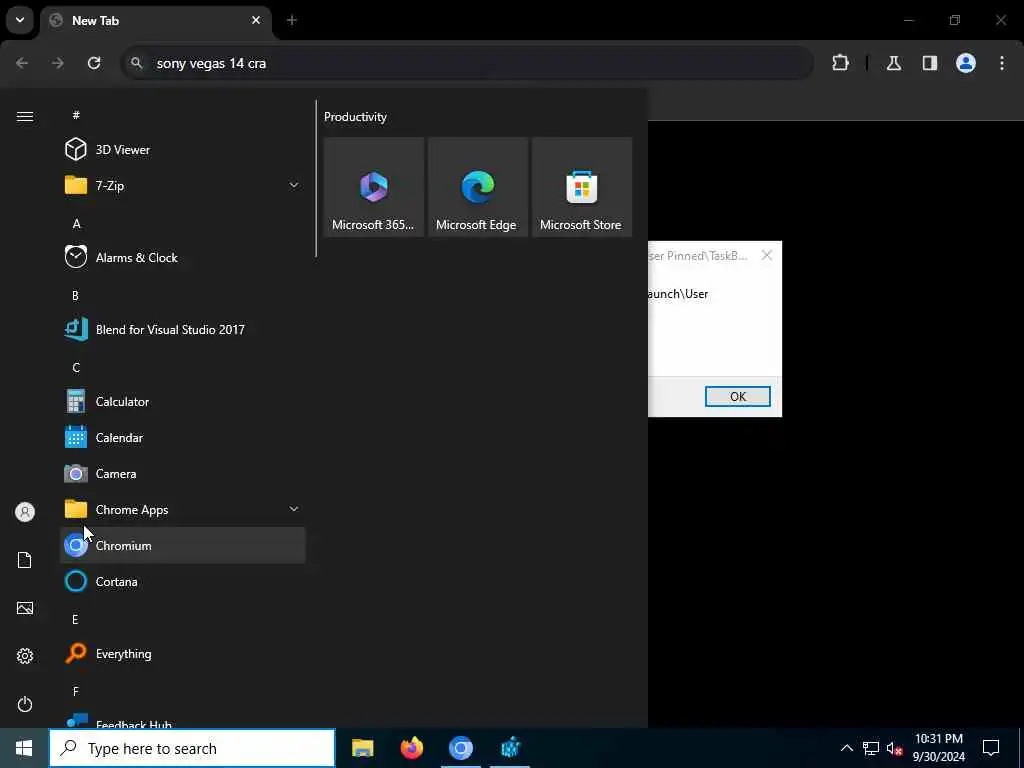Launch Alarms & Clock app
This screenshot has width=1024, height=768.
click(182, 257)
